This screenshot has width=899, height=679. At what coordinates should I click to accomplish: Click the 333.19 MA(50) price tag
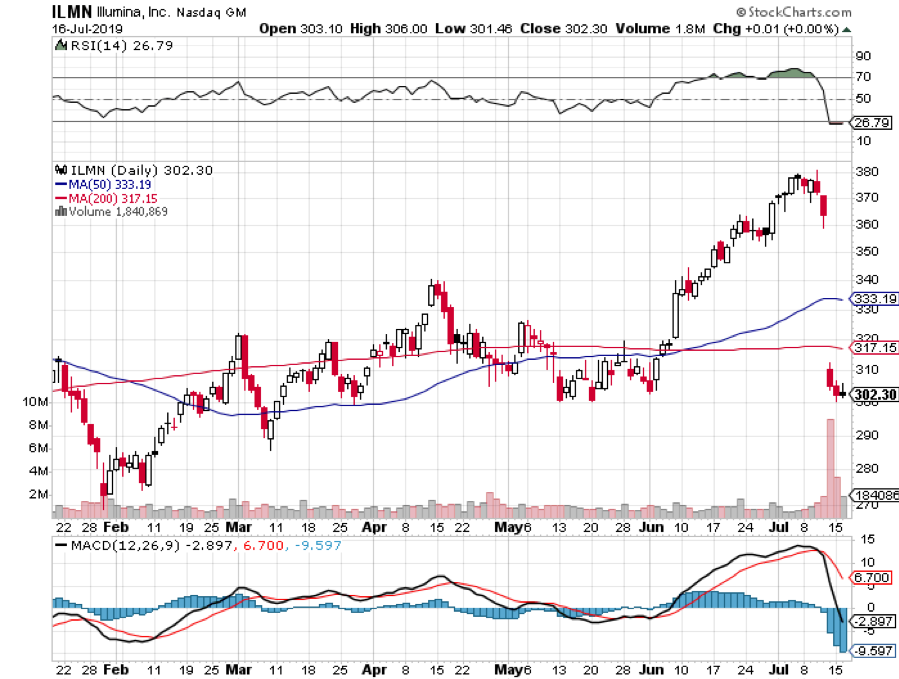click(874, 299)
